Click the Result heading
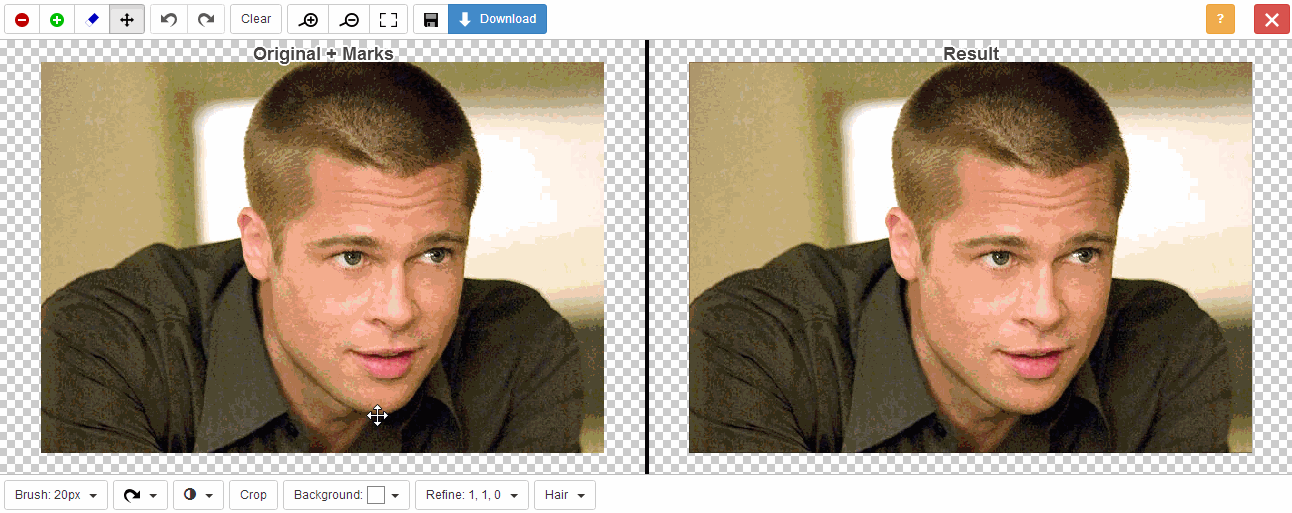 (x=971, y=53)
